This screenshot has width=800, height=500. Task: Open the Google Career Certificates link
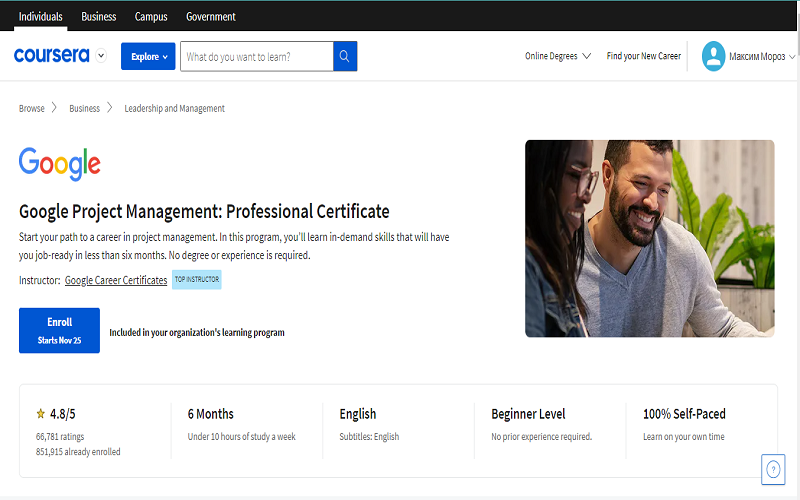(x=116, y=280)
